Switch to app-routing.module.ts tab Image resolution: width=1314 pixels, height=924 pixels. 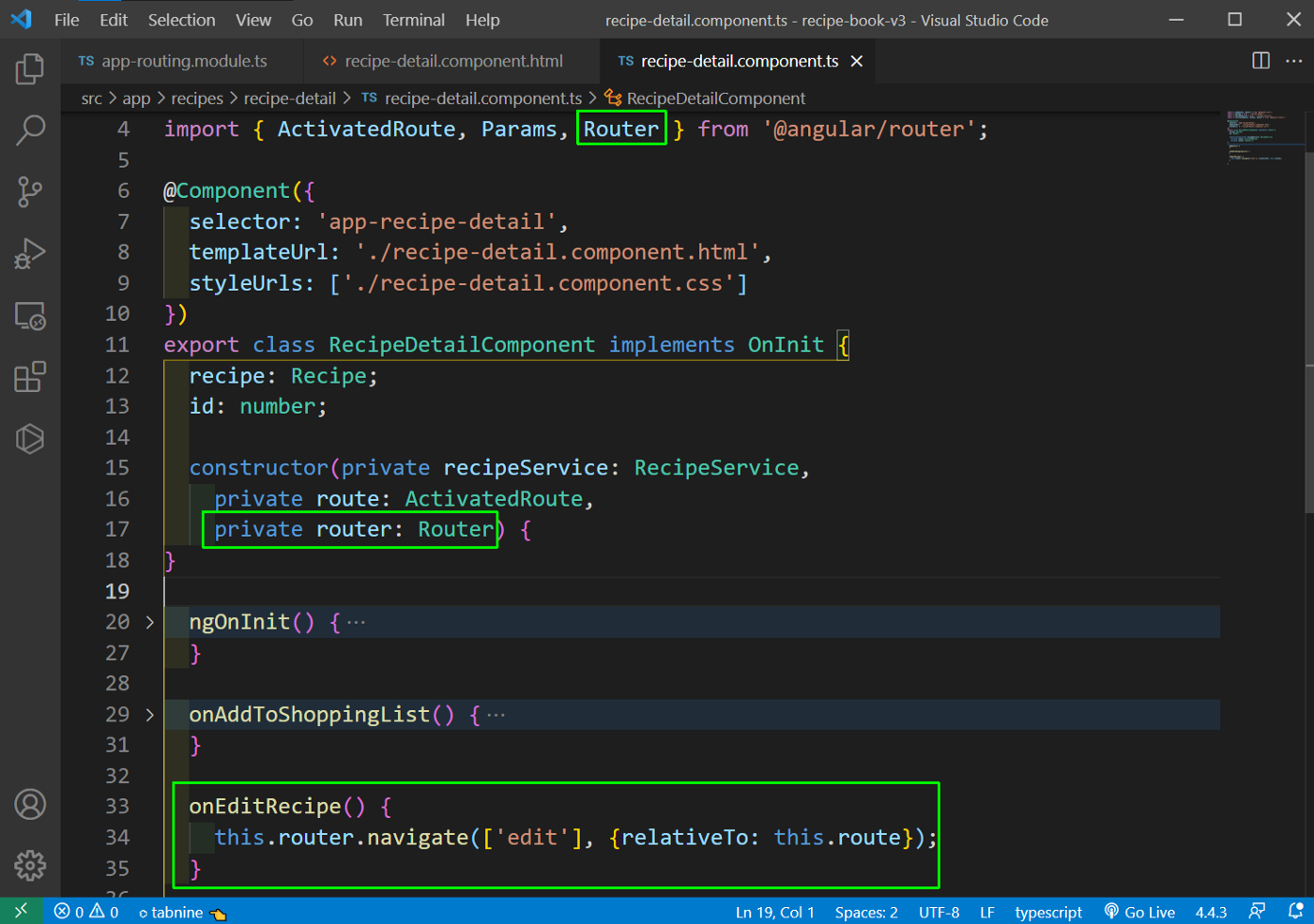[184, 61]
